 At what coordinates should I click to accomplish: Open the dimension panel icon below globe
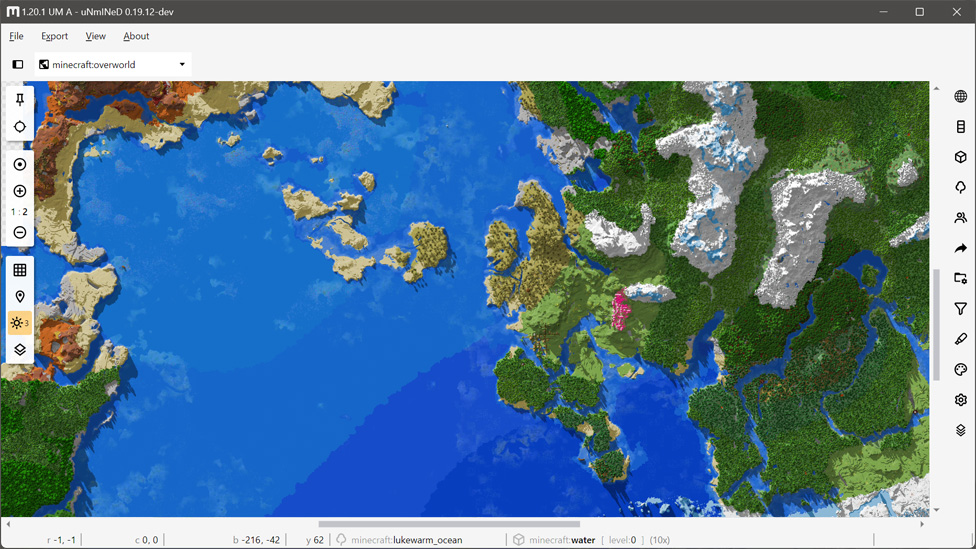click(960, 127)
